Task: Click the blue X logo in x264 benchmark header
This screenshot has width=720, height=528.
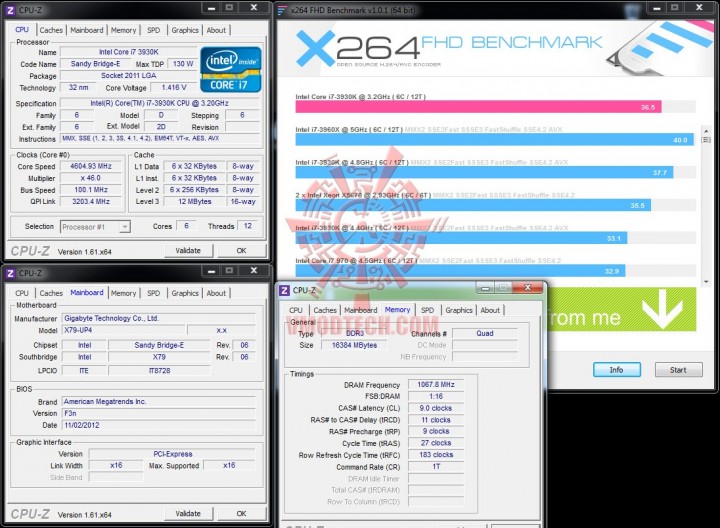Action: pyautogui.click(x=315, y=48)
